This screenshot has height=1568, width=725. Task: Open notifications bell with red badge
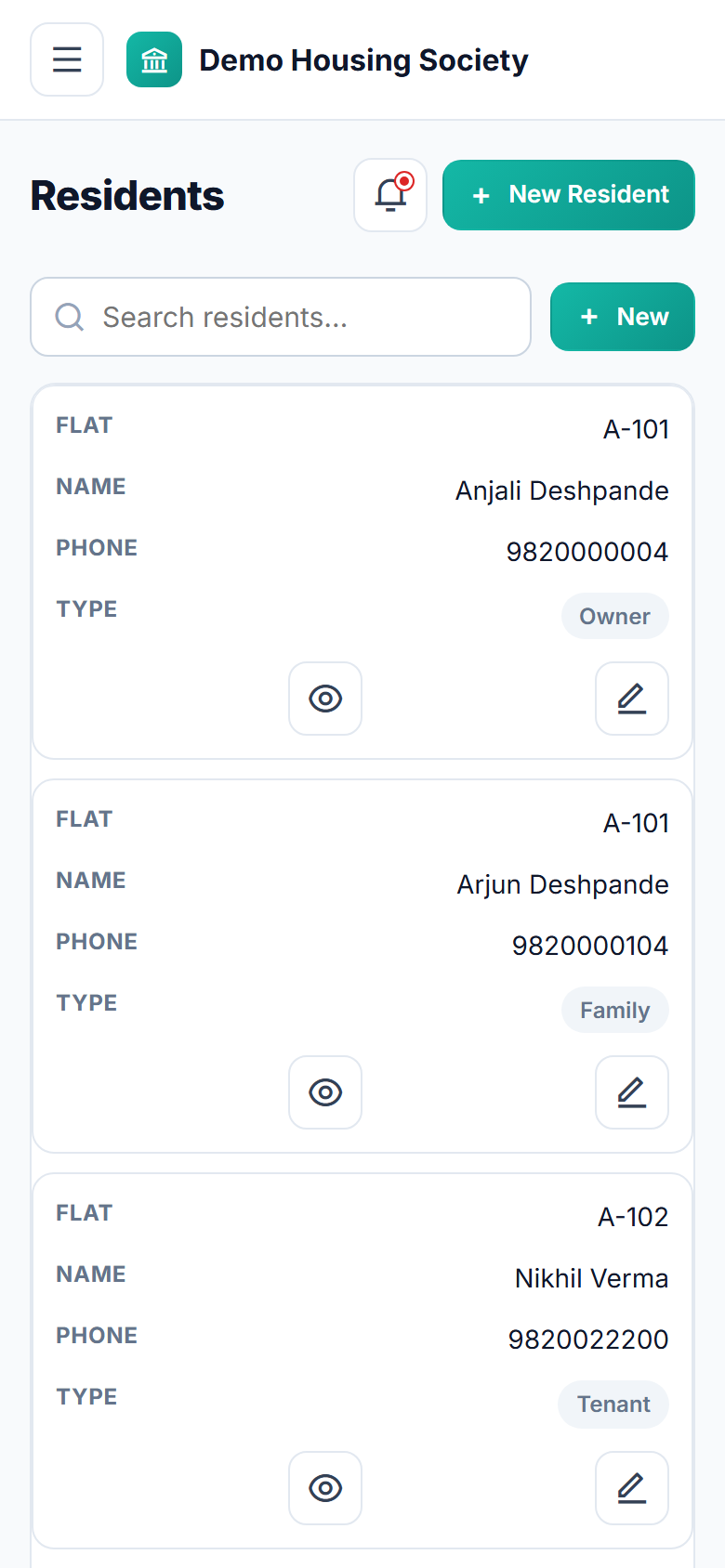(x=390, y=195)
